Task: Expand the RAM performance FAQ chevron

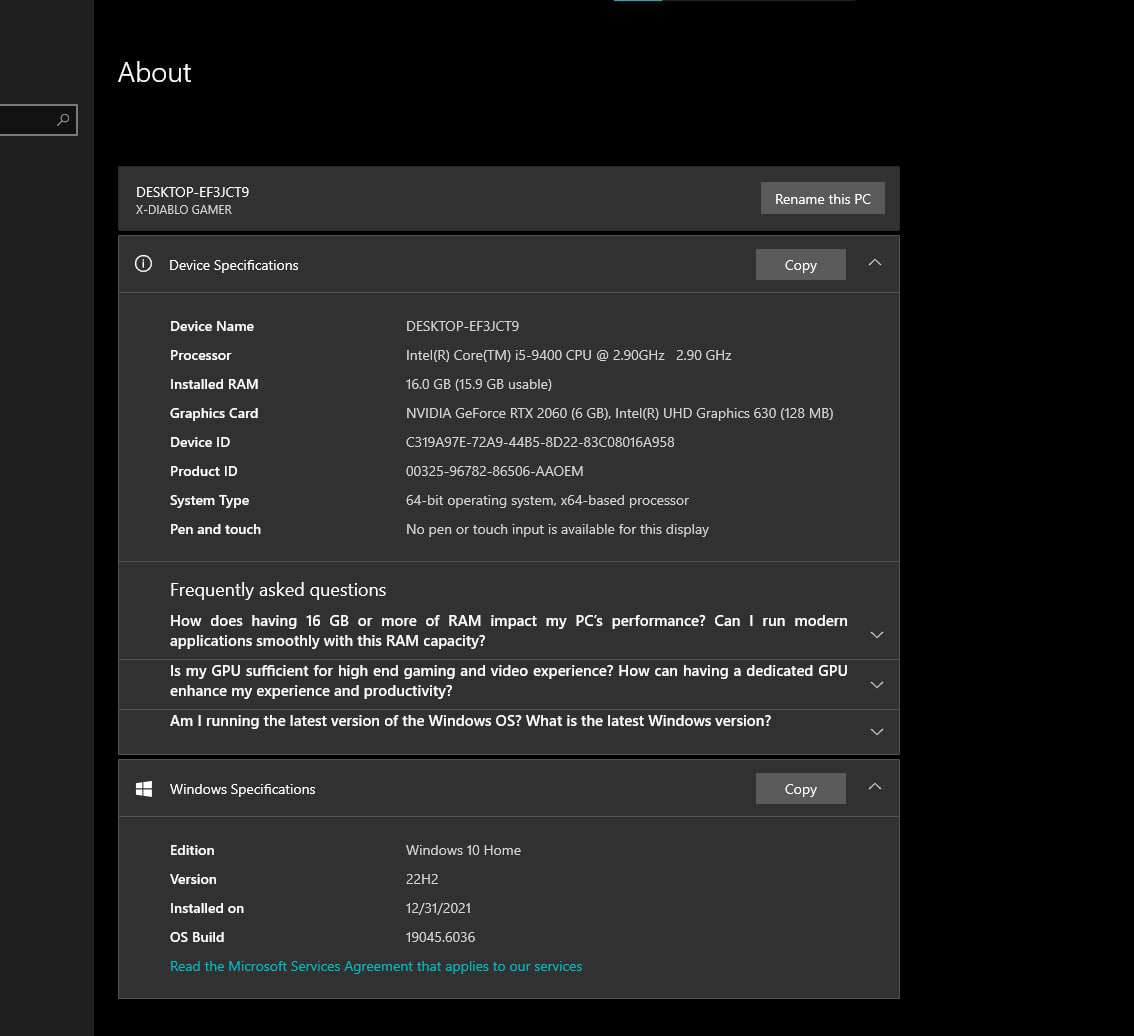Action: 877,635
